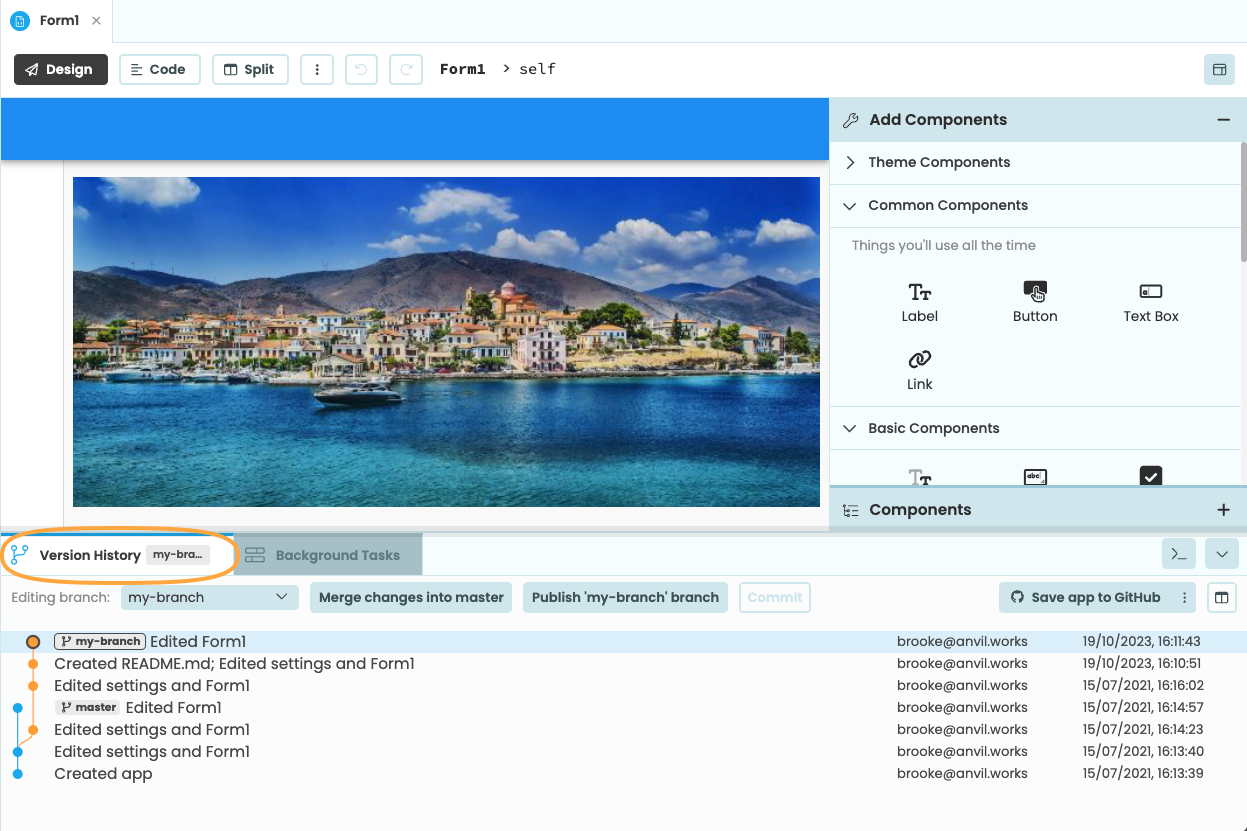The width and height of the screenshot is (1247, 831).
Task: Click the undo icon in the toolbar
Action: tap(361, 69)
